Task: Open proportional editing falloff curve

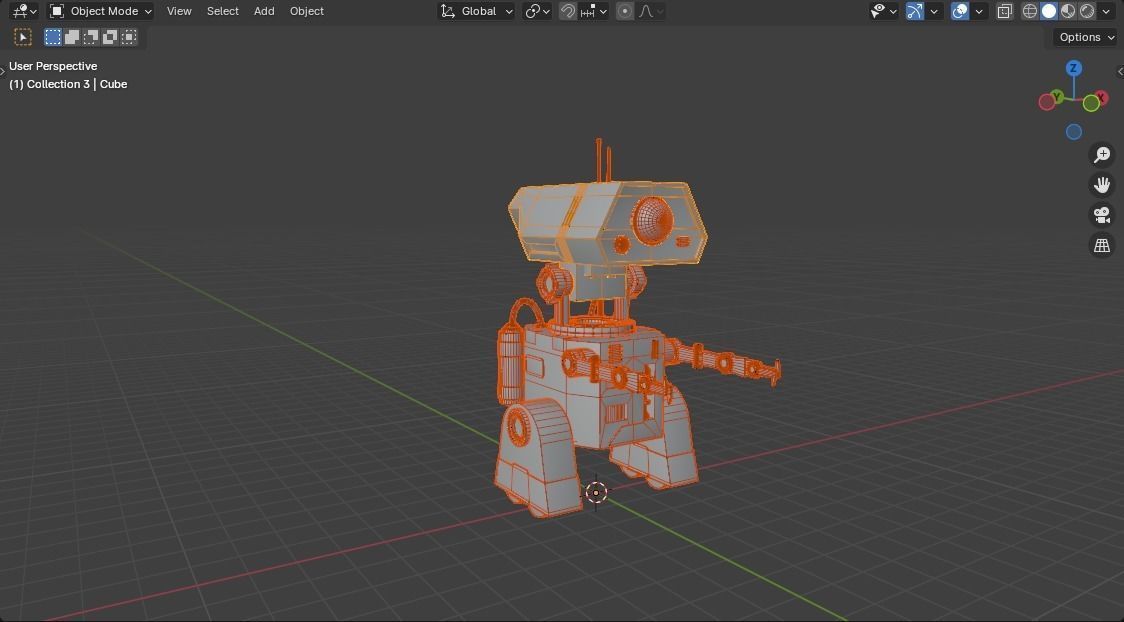Action: [651, 11]
